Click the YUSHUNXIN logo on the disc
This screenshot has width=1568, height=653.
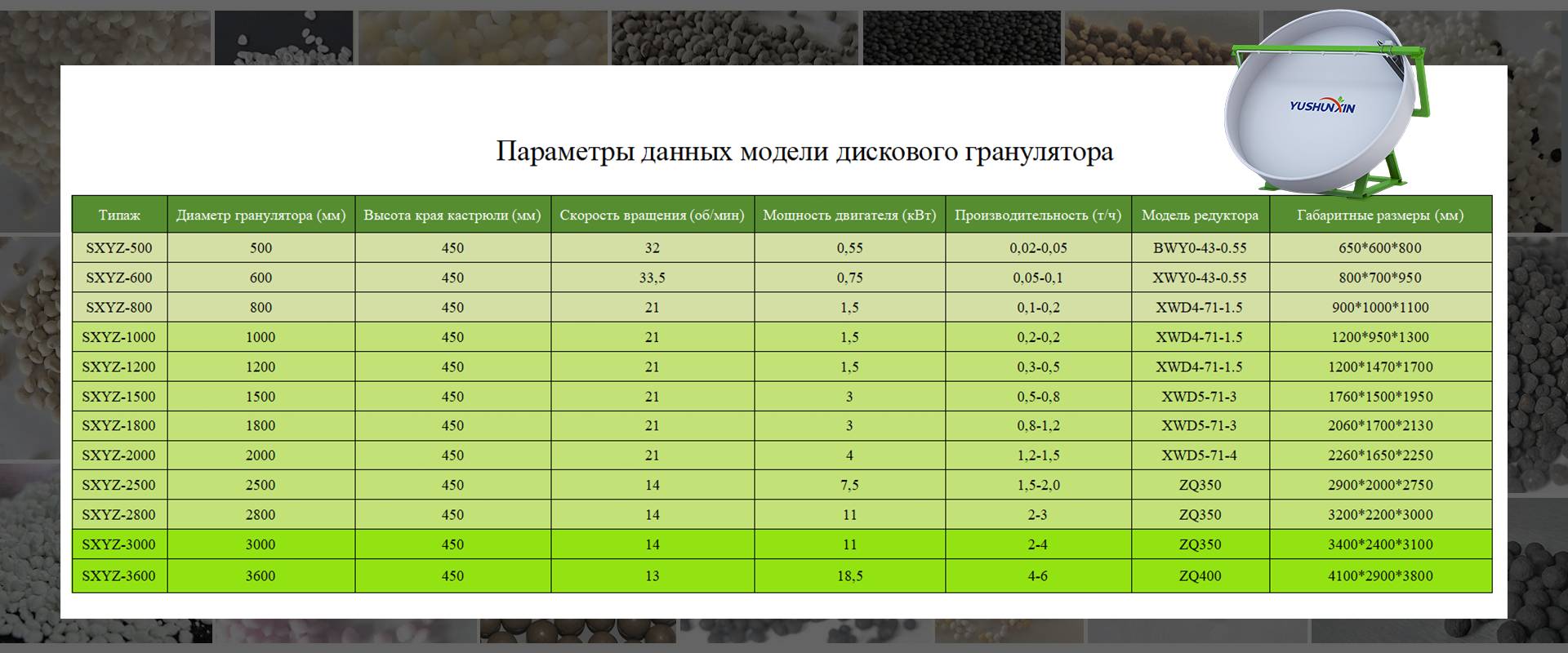[x=1321, y=106]
